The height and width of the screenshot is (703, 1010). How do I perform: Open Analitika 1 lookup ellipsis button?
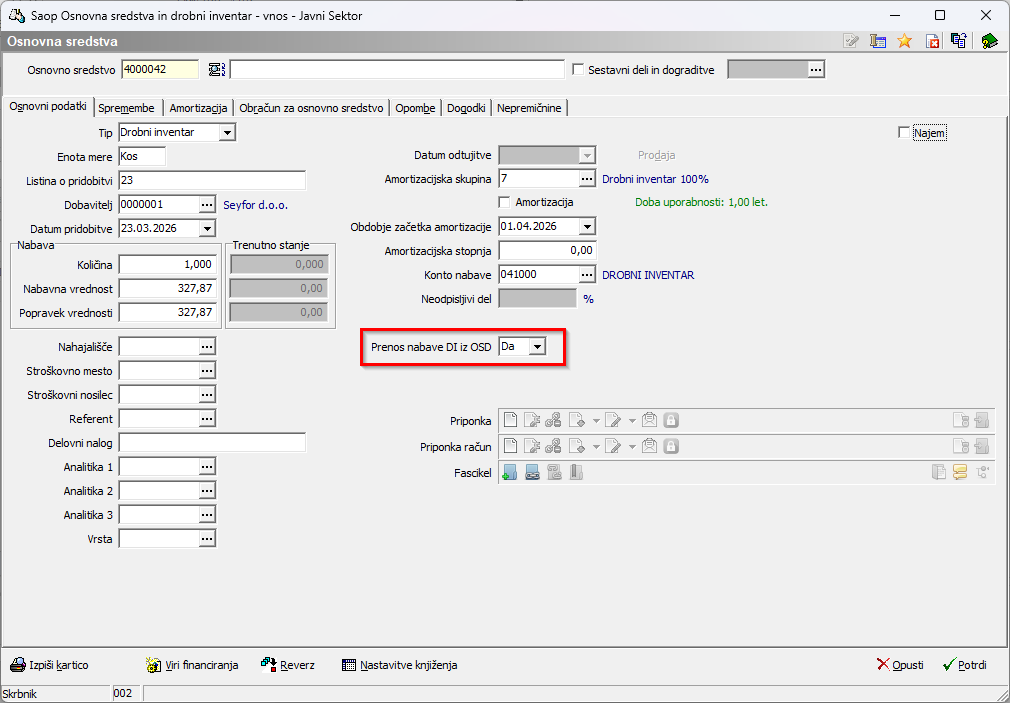coord(207,467)
